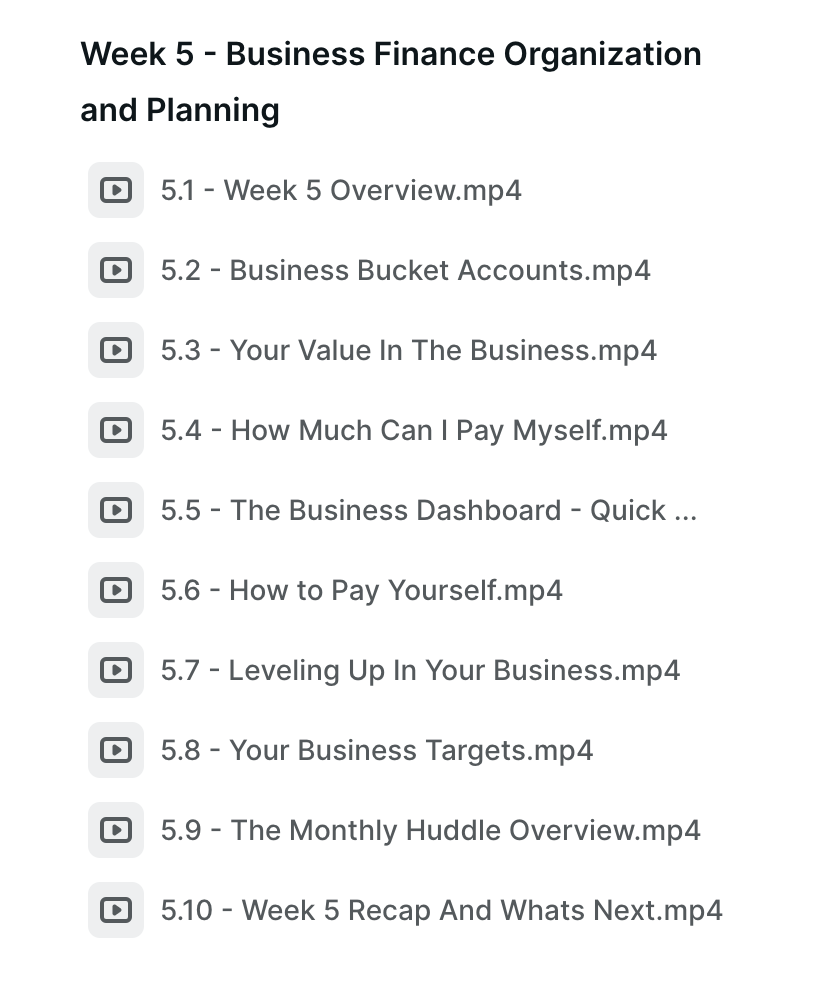Open 5.1 - Week 5 Overview.mp4
Image resolution: width=820 pixels, height=984 pixels.
click(341, 190)
